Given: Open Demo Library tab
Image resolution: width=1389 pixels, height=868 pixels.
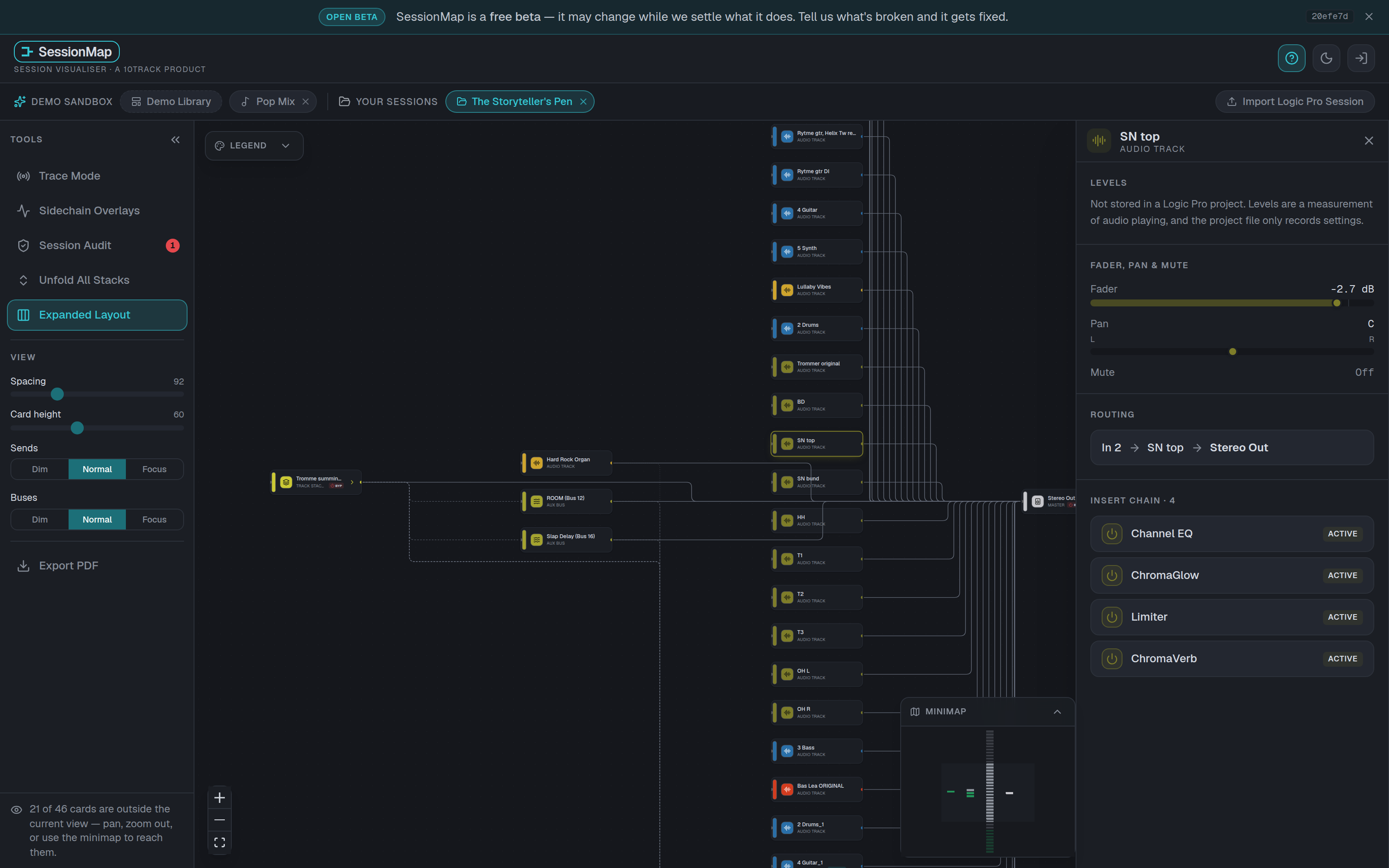Looking at the screenshot, I should pyautogui.click(x=171, y=102).
